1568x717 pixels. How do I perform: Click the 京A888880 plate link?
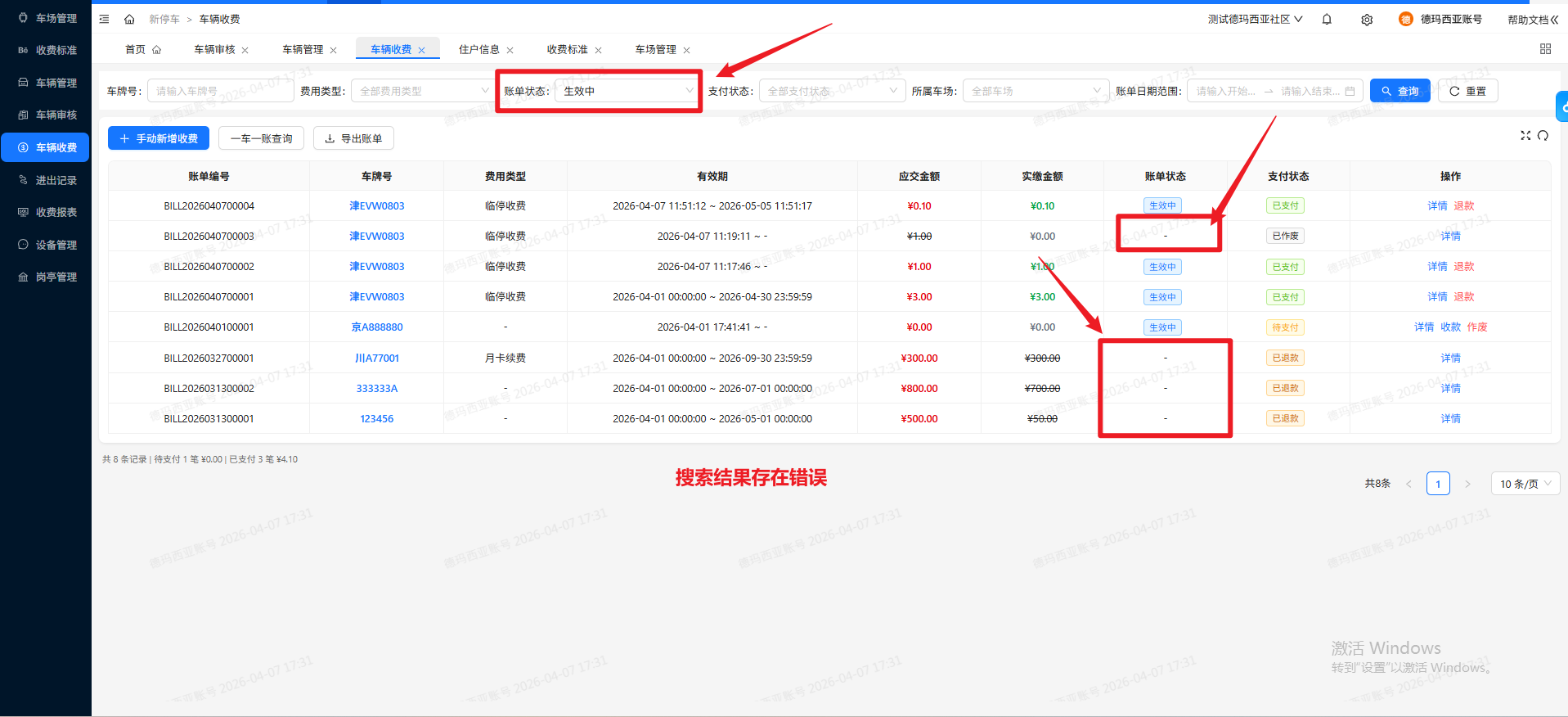pyautogui.click(x=377, y=327)
